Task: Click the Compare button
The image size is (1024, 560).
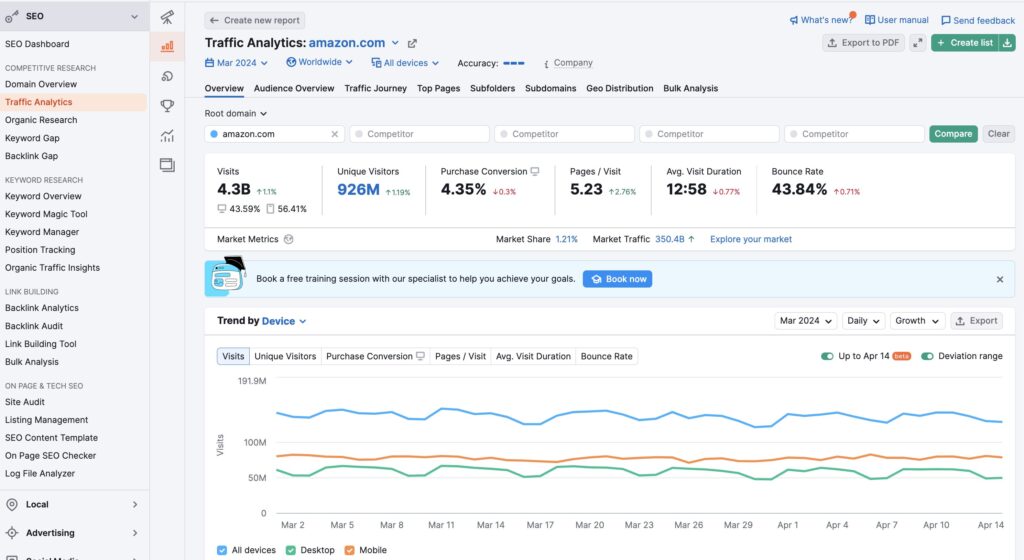Action: tap(953, 134)
